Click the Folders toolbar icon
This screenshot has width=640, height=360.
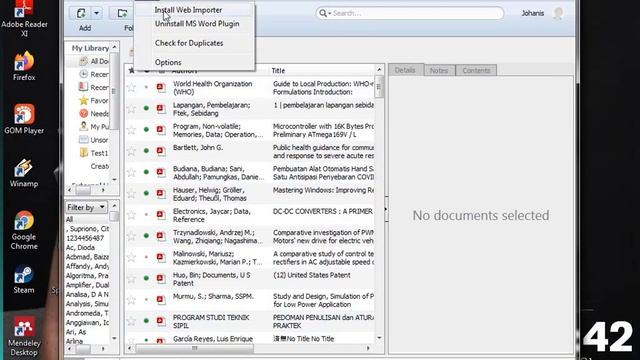tap(122, 13)
